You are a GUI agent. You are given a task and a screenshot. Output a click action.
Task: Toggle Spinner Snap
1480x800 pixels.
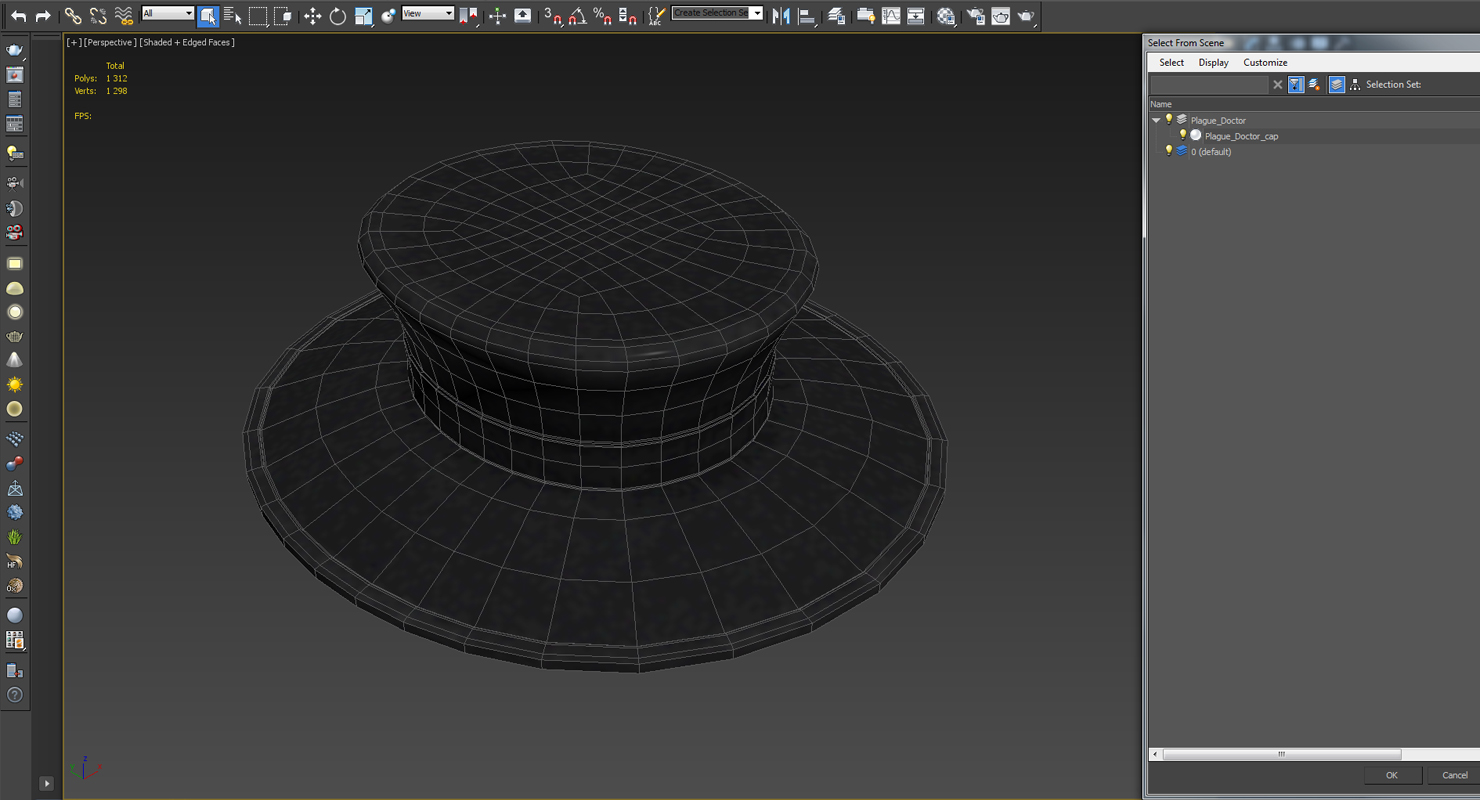[627, 16]
